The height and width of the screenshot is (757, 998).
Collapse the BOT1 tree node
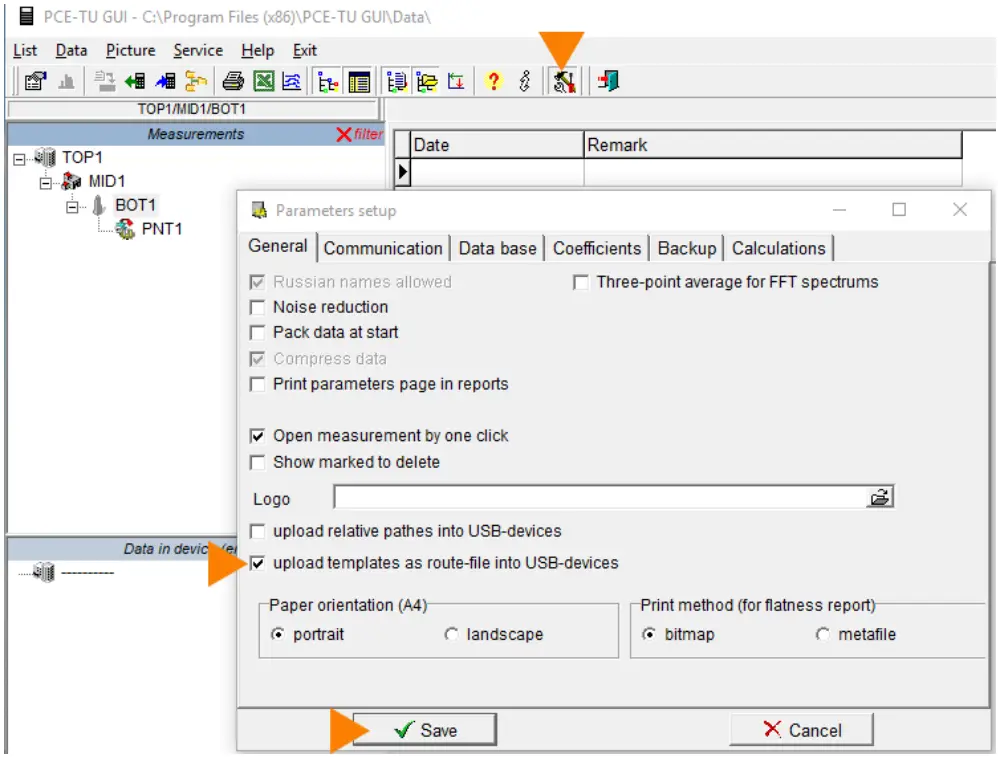point(72,207)
